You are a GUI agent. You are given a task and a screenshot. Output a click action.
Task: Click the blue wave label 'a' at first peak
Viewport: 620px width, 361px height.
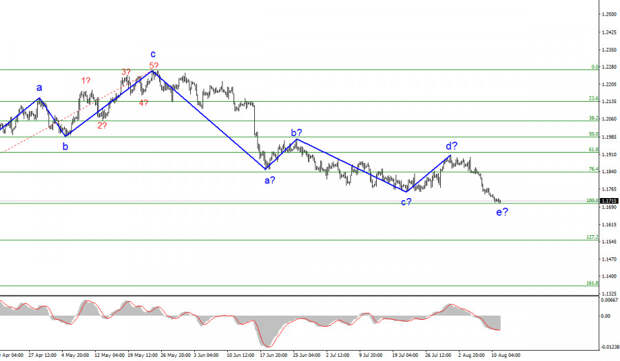(39, 87)
